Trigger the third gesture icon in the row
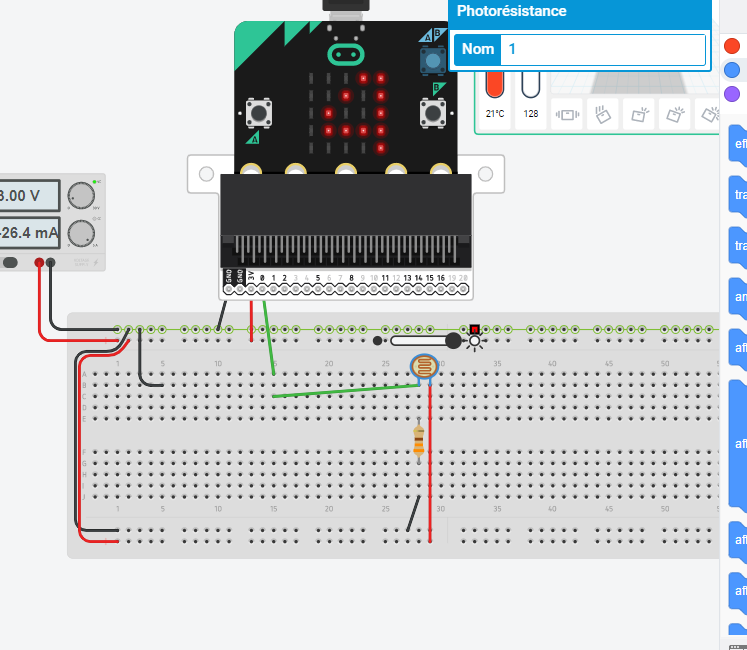 pos(639,114)
